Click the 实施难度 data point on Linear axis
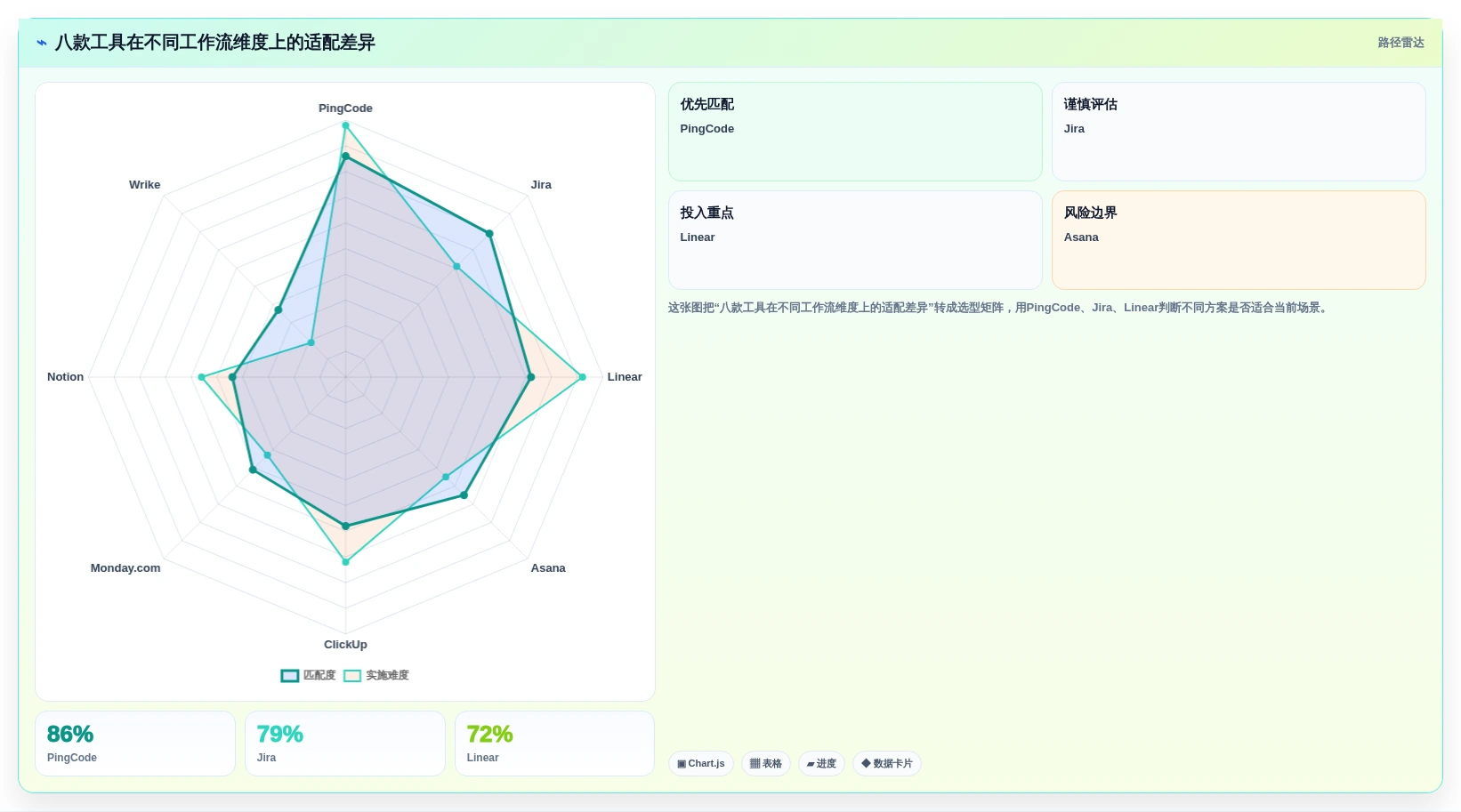This screenshot has width=1461, height=812. (583, 377)
